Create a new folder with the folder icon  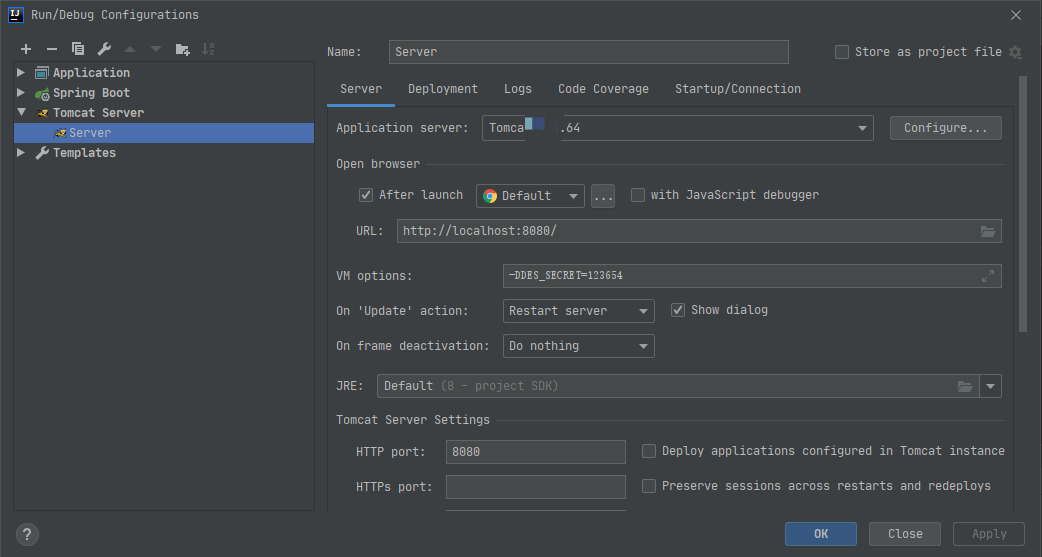[182, 49]
